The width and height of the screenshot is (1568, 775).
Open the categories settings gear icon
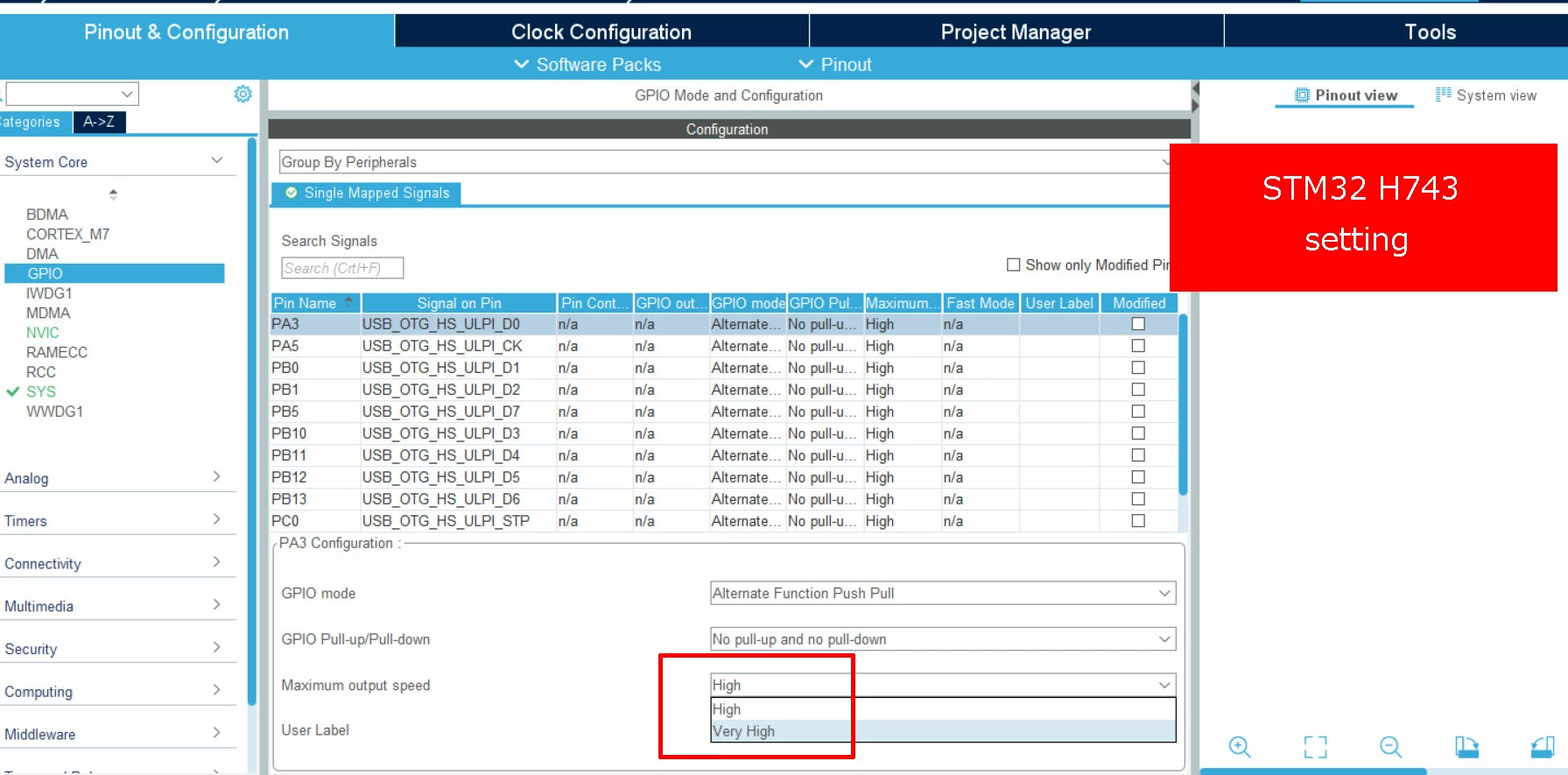(243, 94)
